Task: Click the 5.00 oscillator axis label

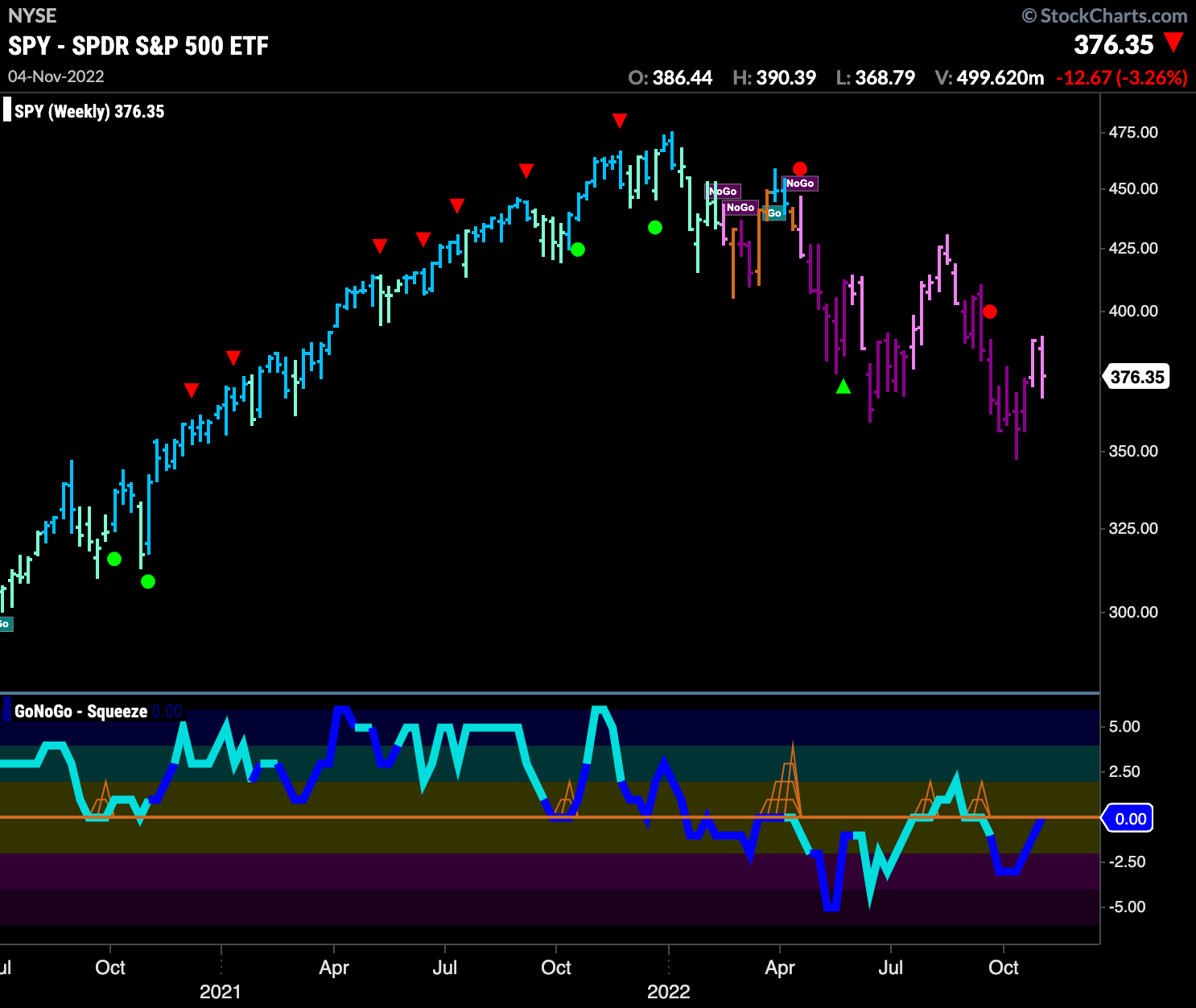Action: pyautogui.click(x=1124, y=726)
